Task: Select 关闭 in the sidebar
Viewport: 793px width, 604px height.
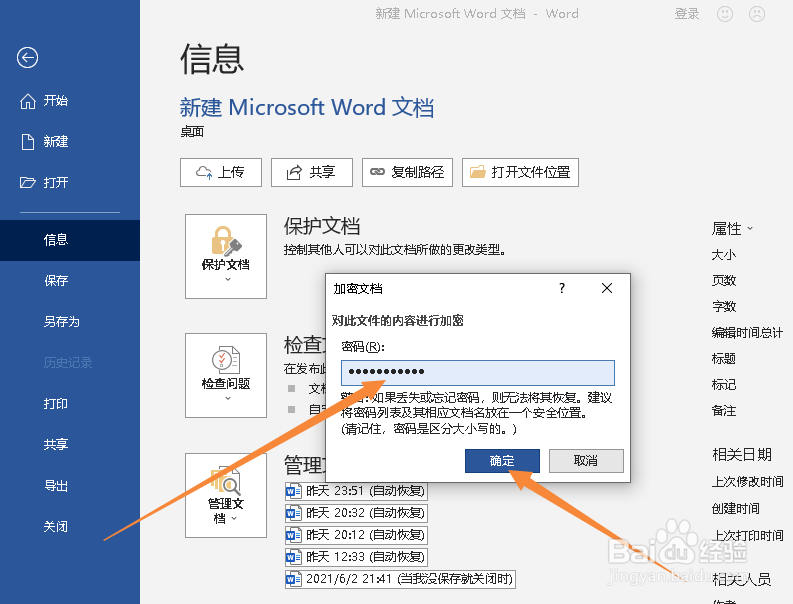Action: 70,527
